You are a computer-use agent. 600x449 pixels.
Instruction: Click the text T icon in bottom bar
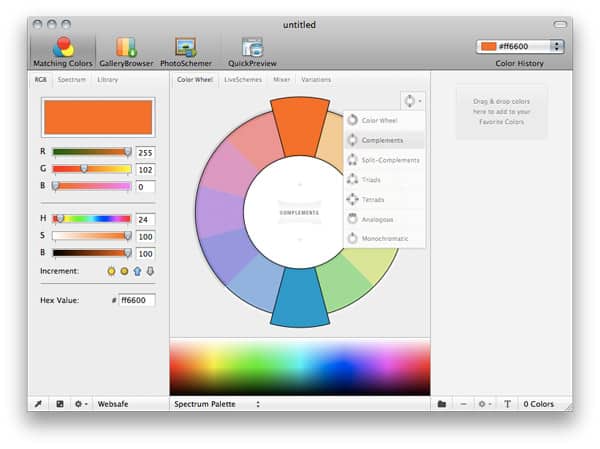[x=507, y=404]
